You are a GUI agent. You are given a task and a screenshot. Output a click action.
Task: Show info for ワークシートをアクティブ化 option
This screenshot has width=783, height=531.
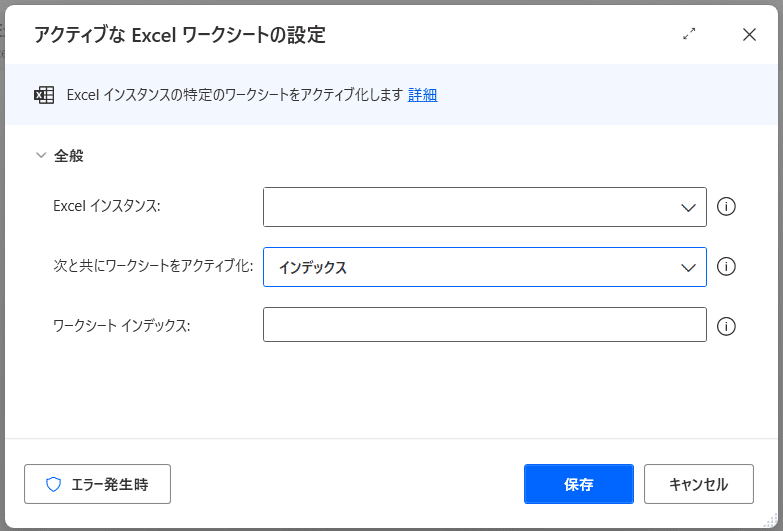click(727, 267)
